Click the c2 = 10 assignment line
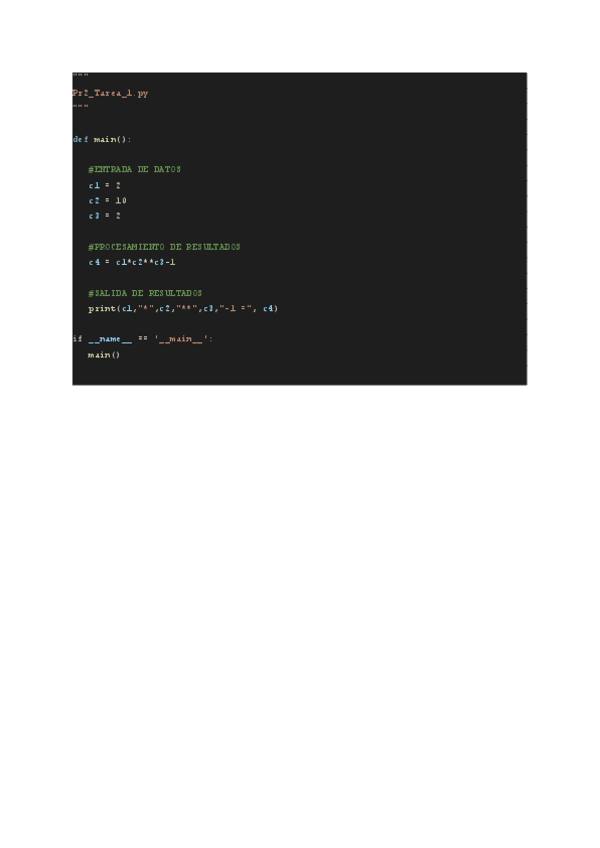Viewport: 600px width, 848px height. pyautogui.click(x=107, y=200)
